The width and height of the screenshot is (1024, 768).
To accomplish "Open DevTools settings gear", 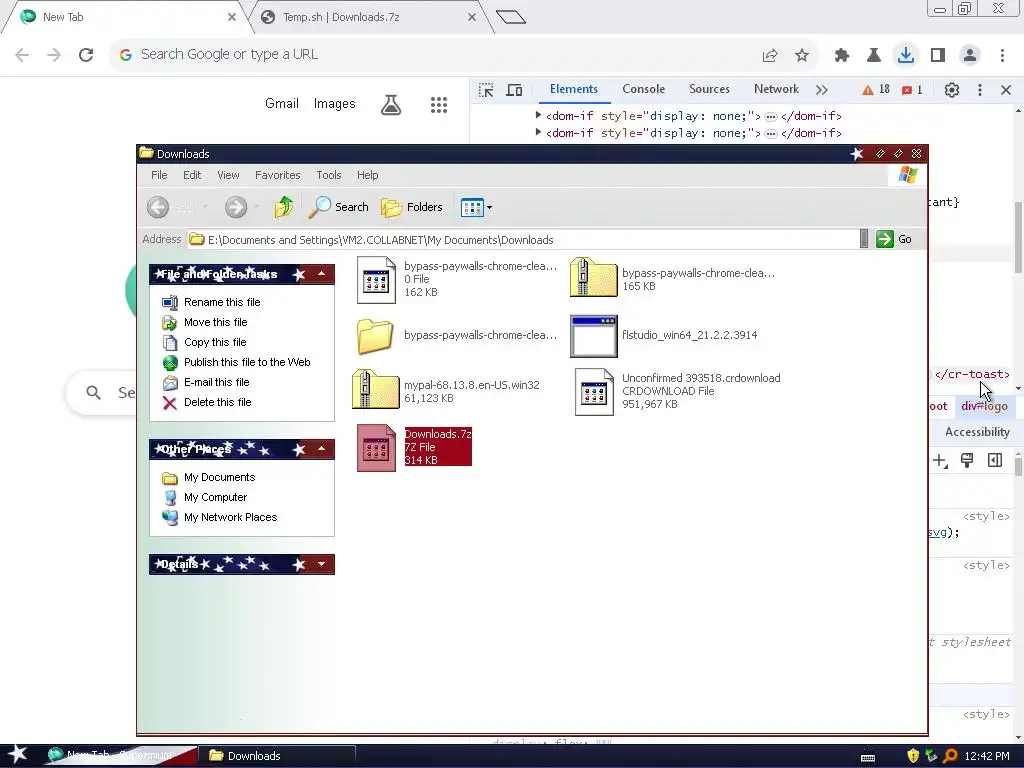I will pyautogui.click(x=952, y=90).
